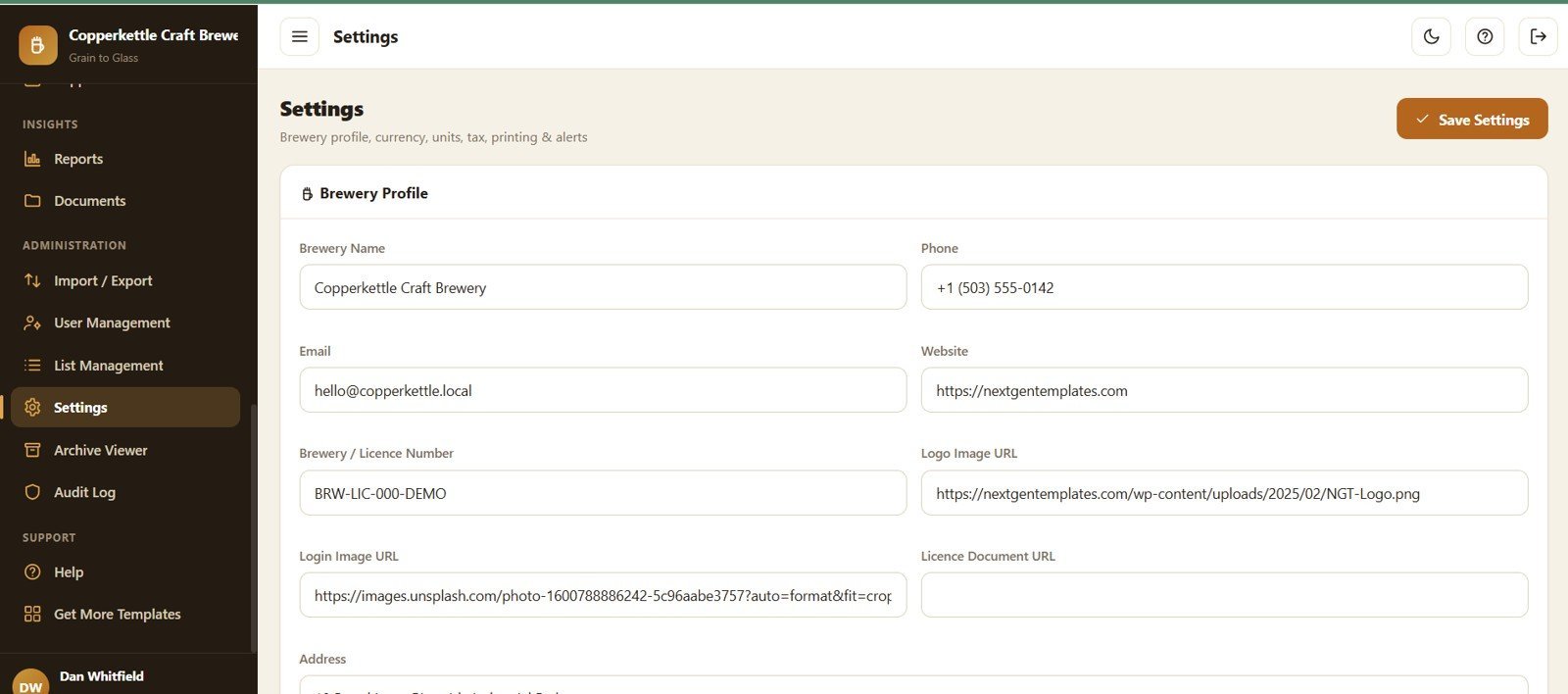Click the Help circle icon in sidebar
The width and height of the screenshot is (1568, 694).
tap(32, 571)
